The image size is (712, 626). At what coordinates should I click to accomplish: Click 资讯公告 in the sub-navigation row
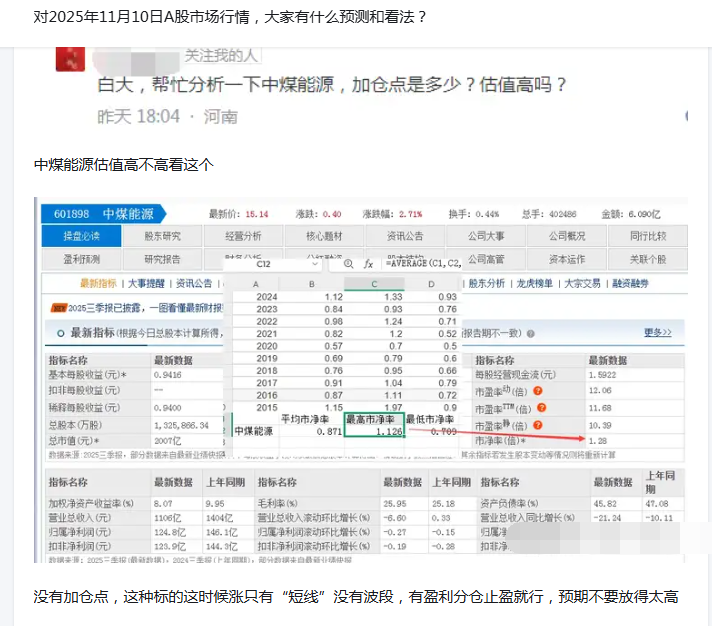click(194, 284)
